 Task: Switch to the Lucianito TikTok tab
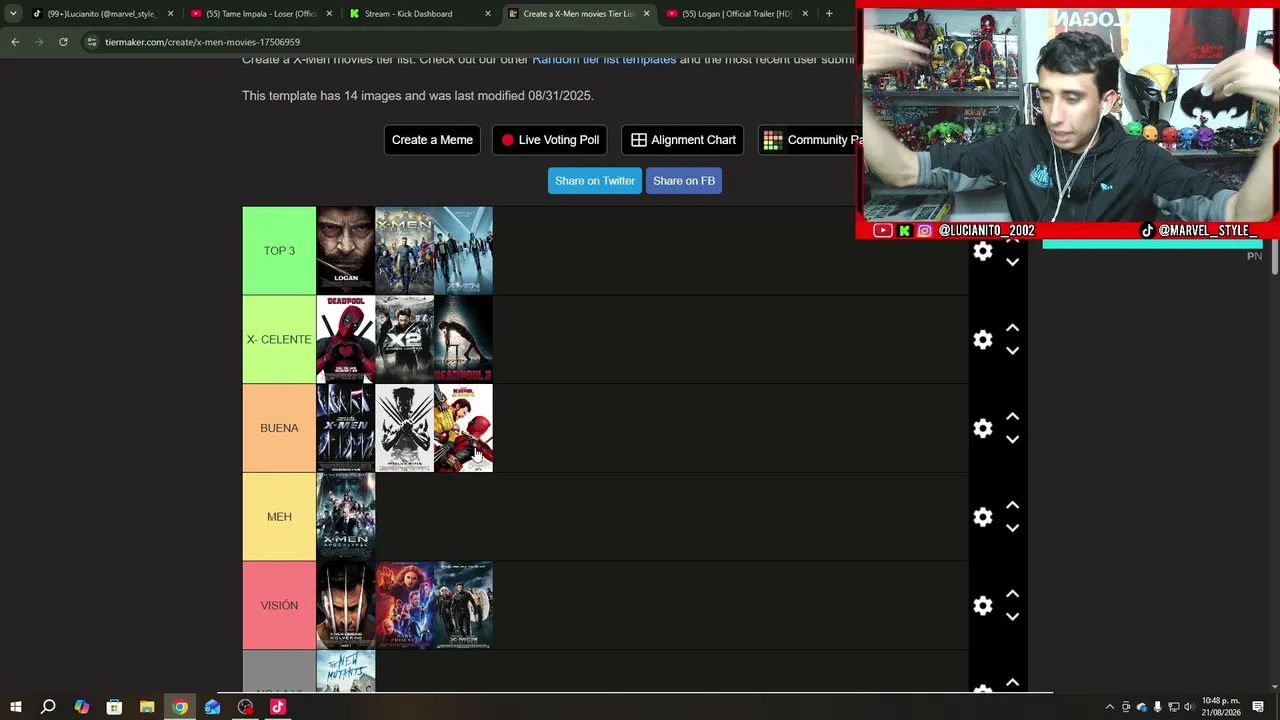pos(102,14)
